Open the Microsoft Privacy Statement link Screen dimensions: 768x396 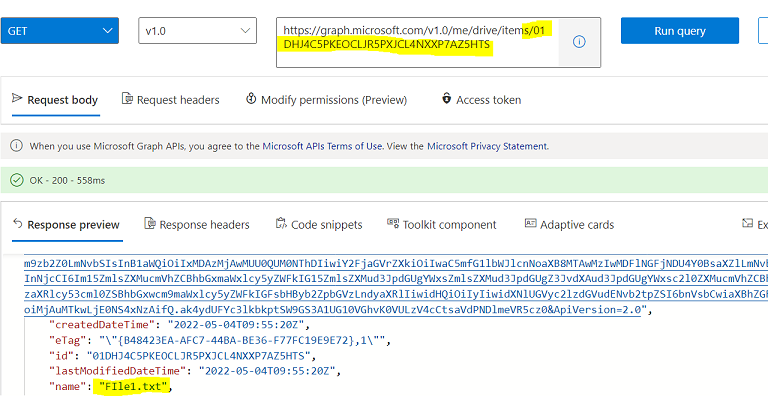click(x=487, y=146)
